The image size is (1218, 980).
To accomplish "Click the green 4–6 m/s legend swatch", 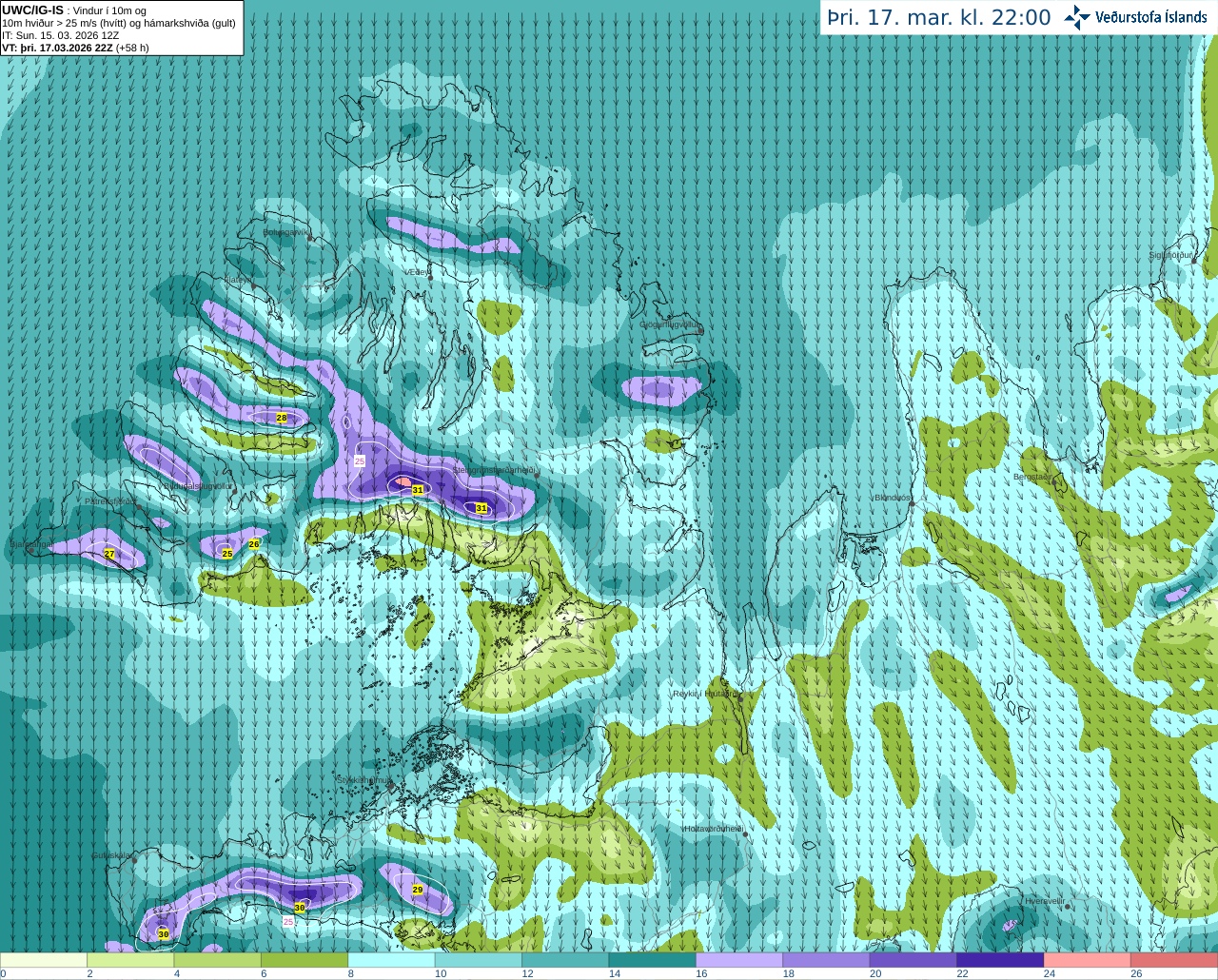I will [218, 960].
